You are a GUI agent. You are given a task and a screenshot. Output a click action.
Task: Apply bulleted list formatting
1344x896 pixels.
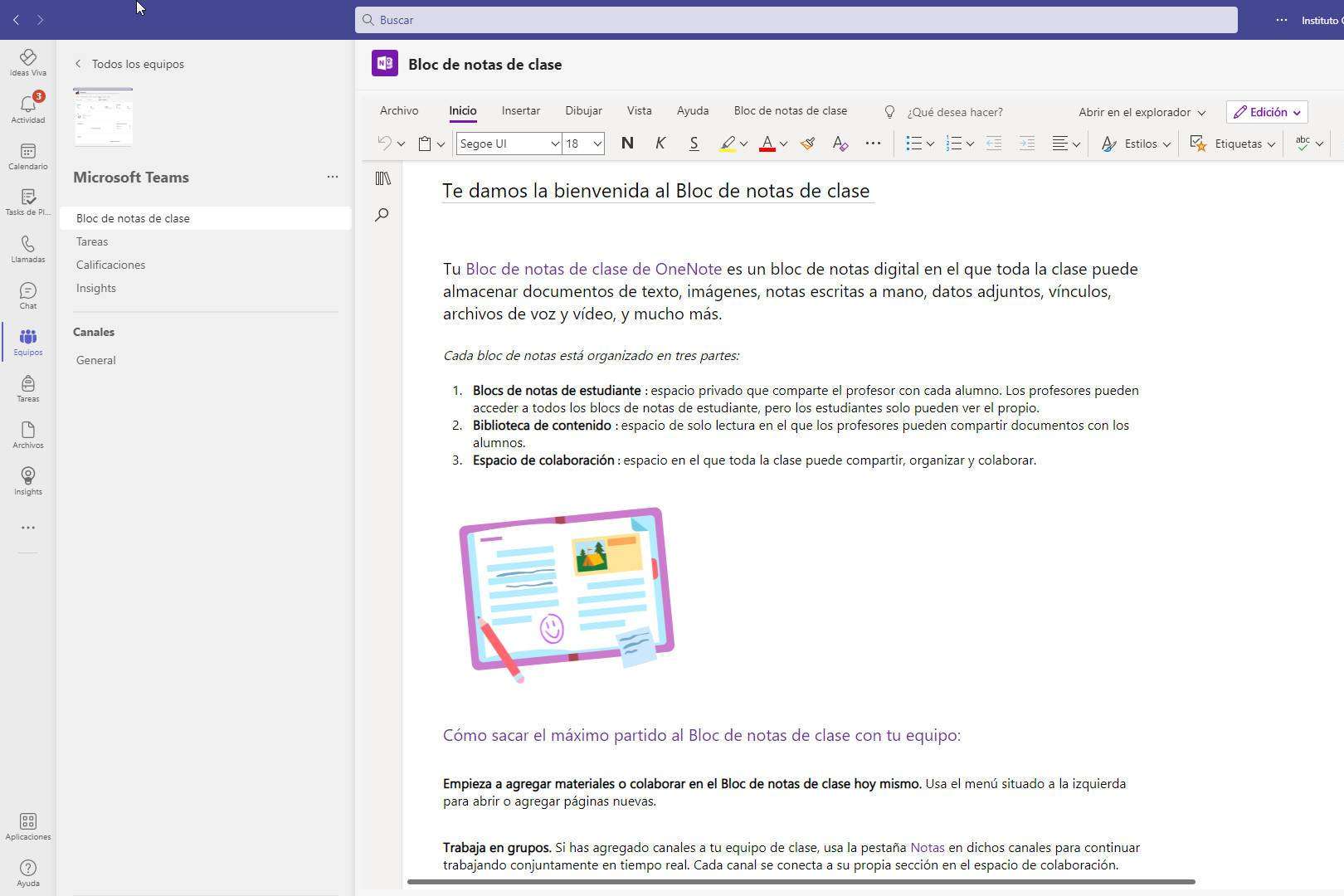(x=913, y=144)
